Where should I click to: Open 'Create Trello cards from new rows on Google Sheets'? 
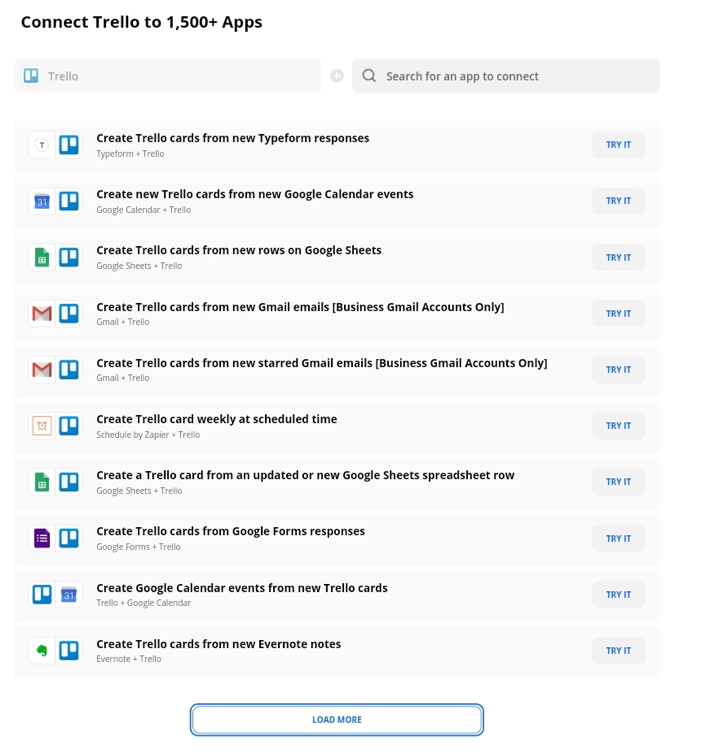pyautogui.click(x=239, y=250)
